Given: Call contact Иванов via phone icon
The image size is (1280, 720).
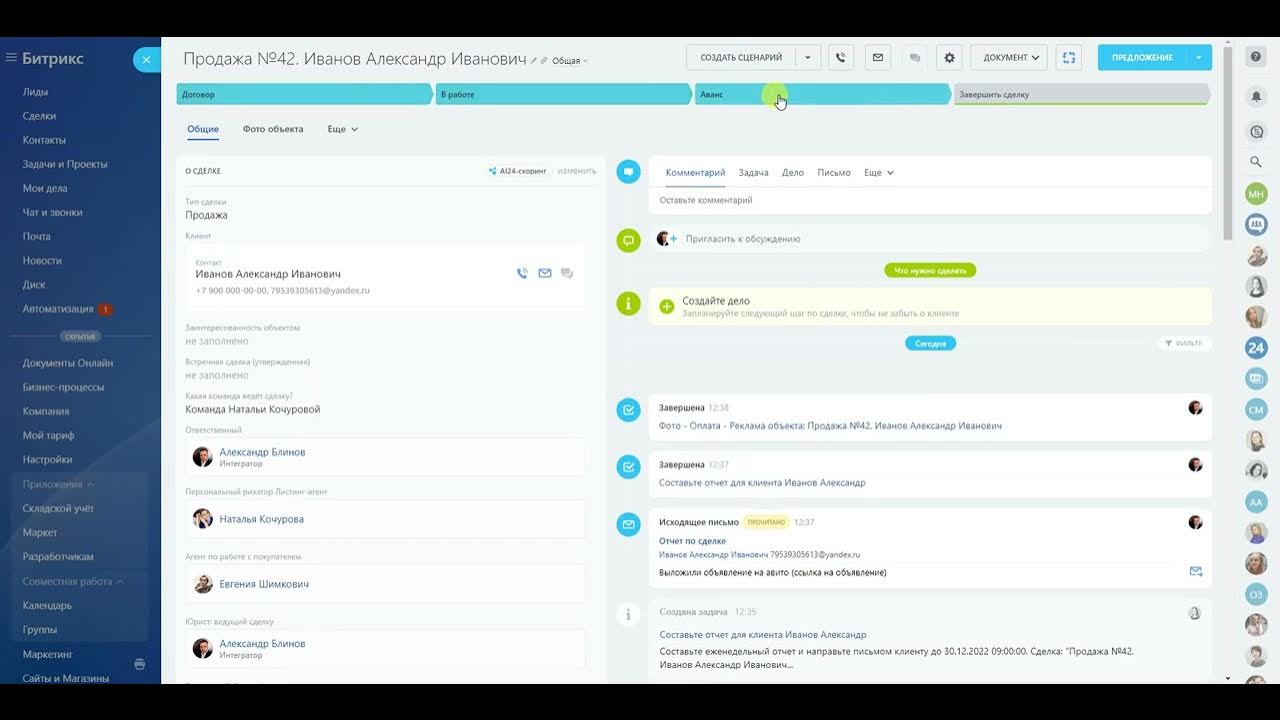Looking at the screenshot, I should point(522,273).
